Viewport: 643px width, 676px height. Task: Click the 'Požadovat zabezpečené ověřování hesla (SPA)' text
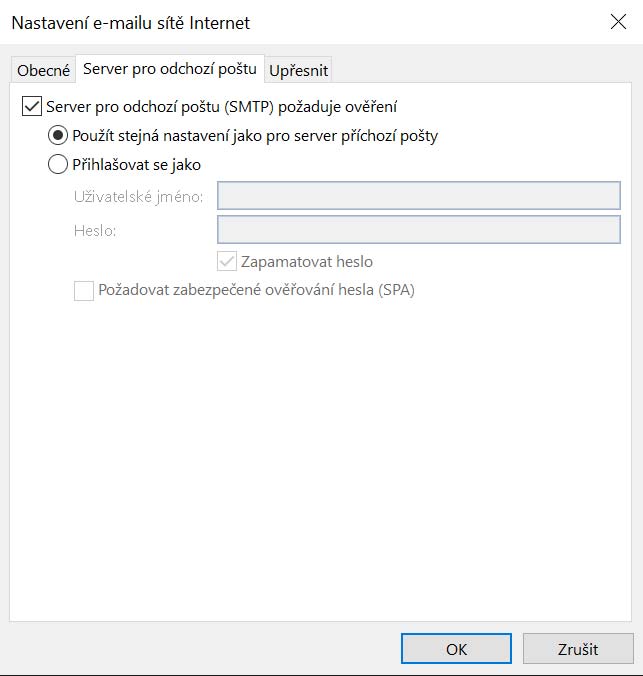256,291
